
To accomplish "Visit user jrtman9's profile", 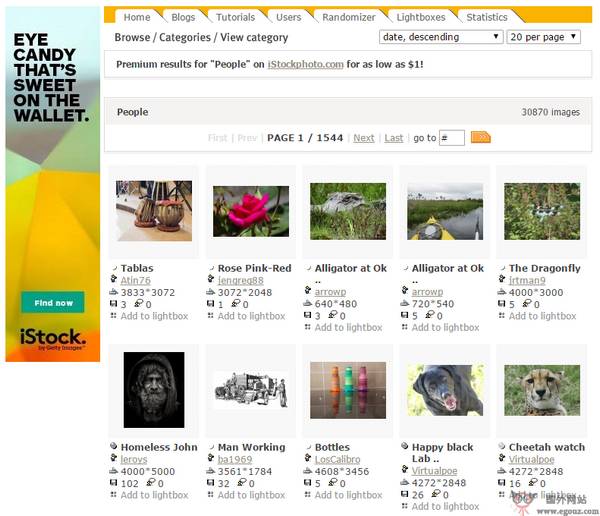I will point(527,280).
